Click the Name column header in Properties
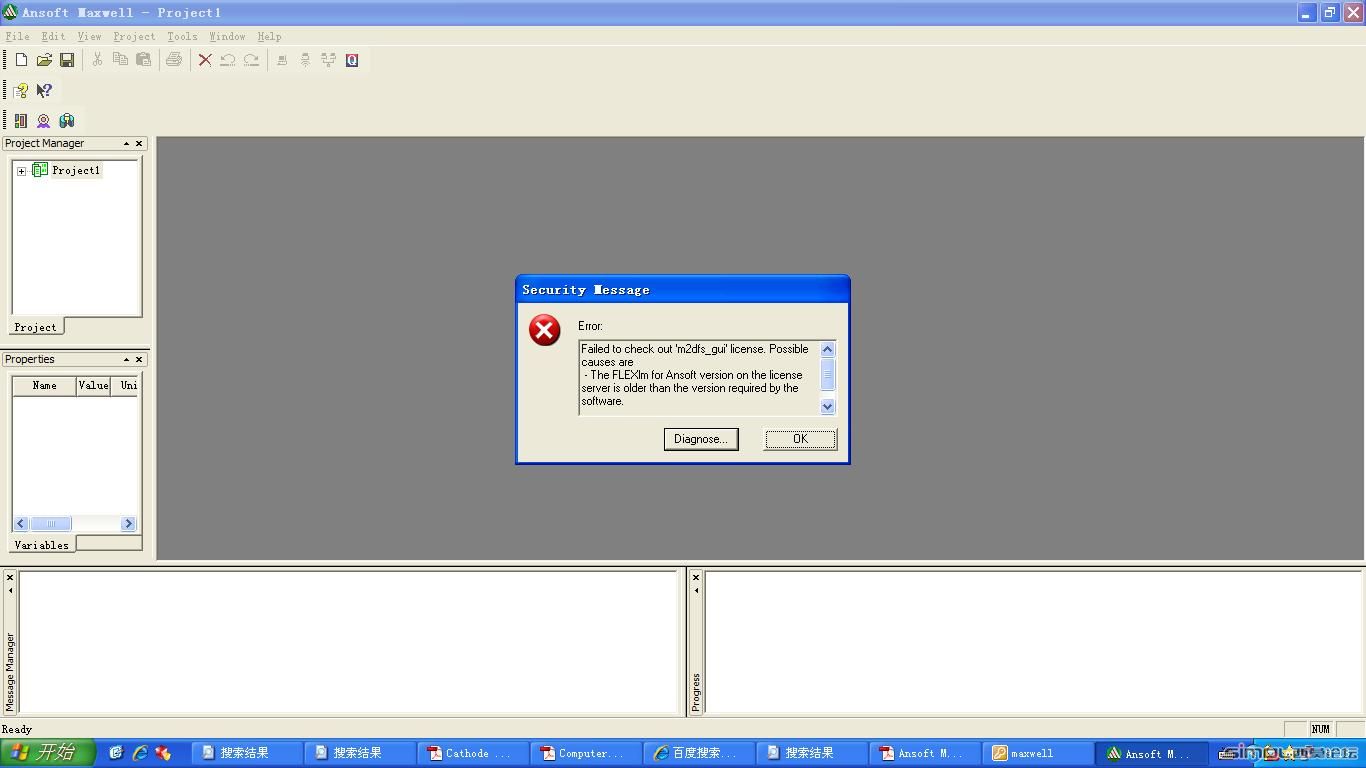Screen dimensions: 1366x768 (x=44, y=385)
